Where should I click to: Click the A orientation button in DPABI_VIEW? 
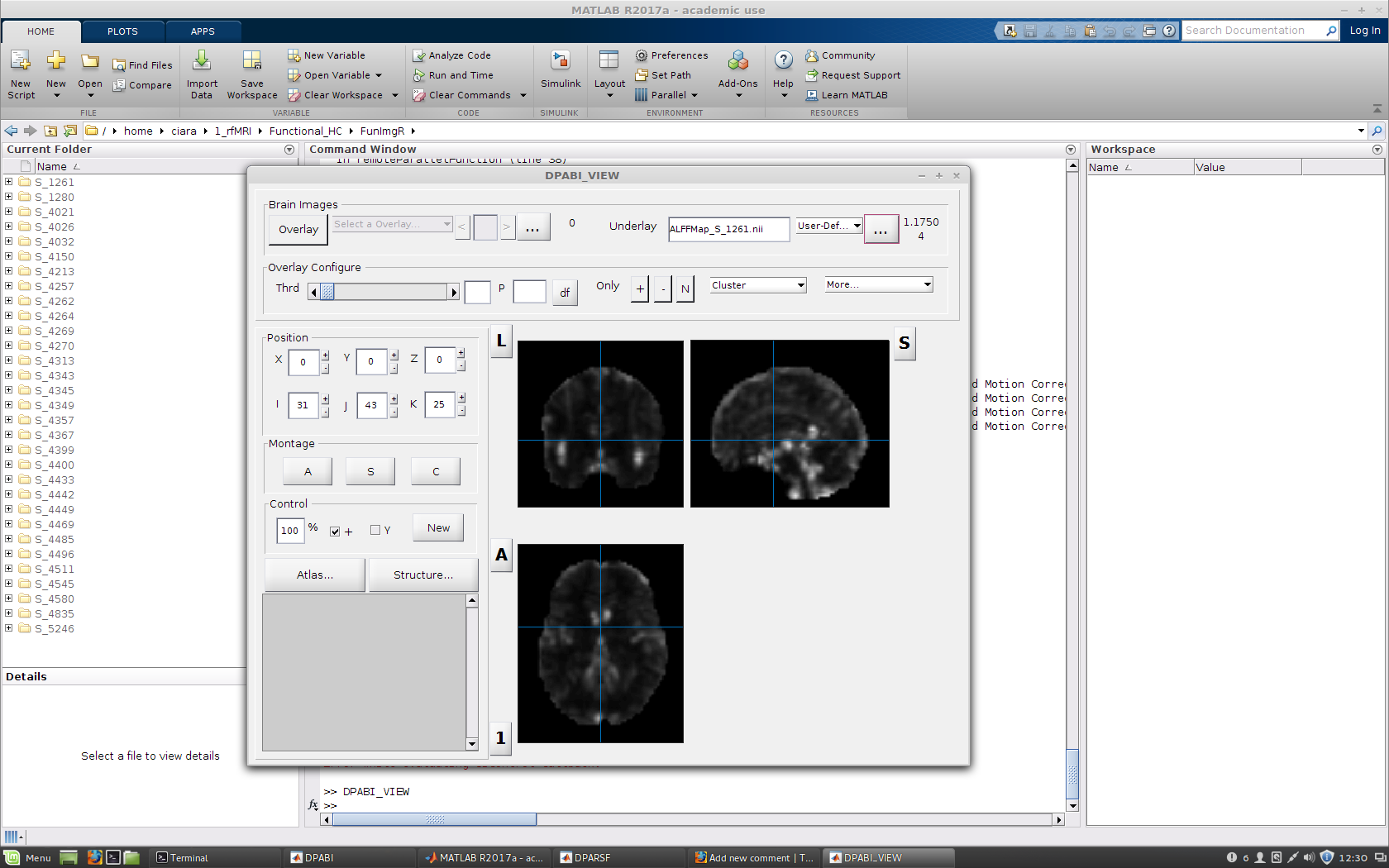501,555
